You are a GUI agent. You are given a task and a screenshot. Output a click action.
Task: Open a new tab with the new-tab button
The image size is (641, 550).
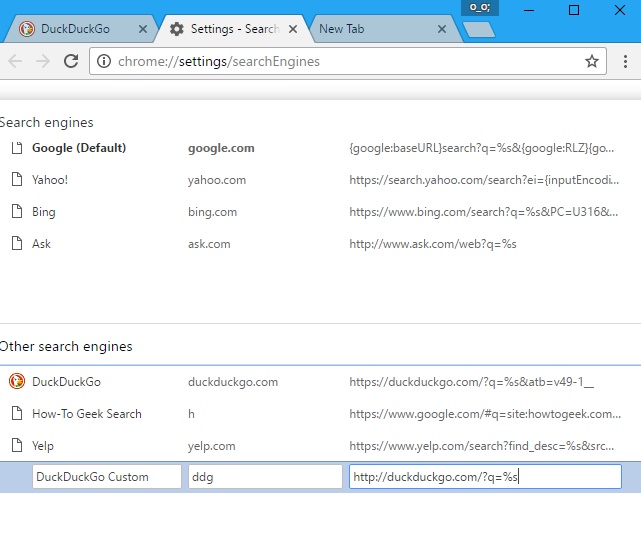479,29
